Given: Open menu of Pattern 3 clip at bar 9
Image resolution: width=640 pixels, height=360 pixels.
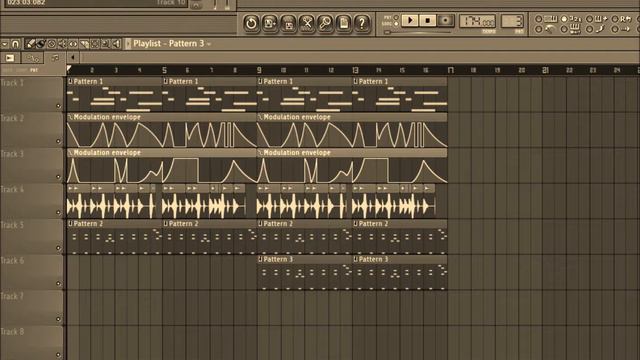Looking at the screenshot, I should point(260,259).
